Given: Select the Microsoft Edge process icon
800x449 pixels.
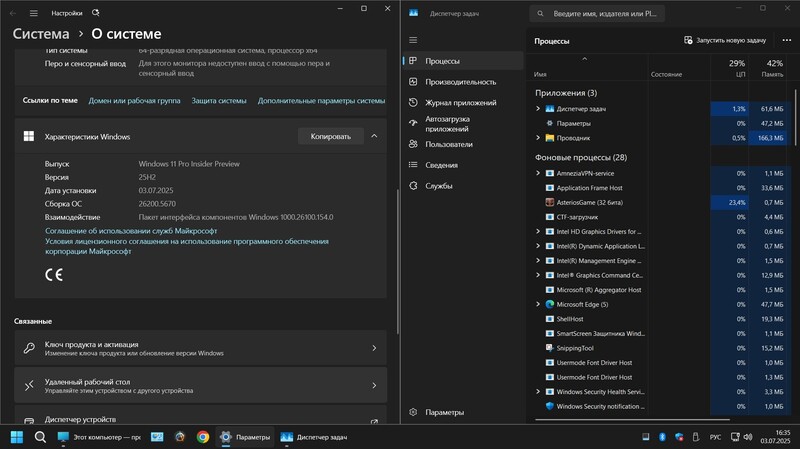Looking at the screenshot, I should tap(549, 304).
